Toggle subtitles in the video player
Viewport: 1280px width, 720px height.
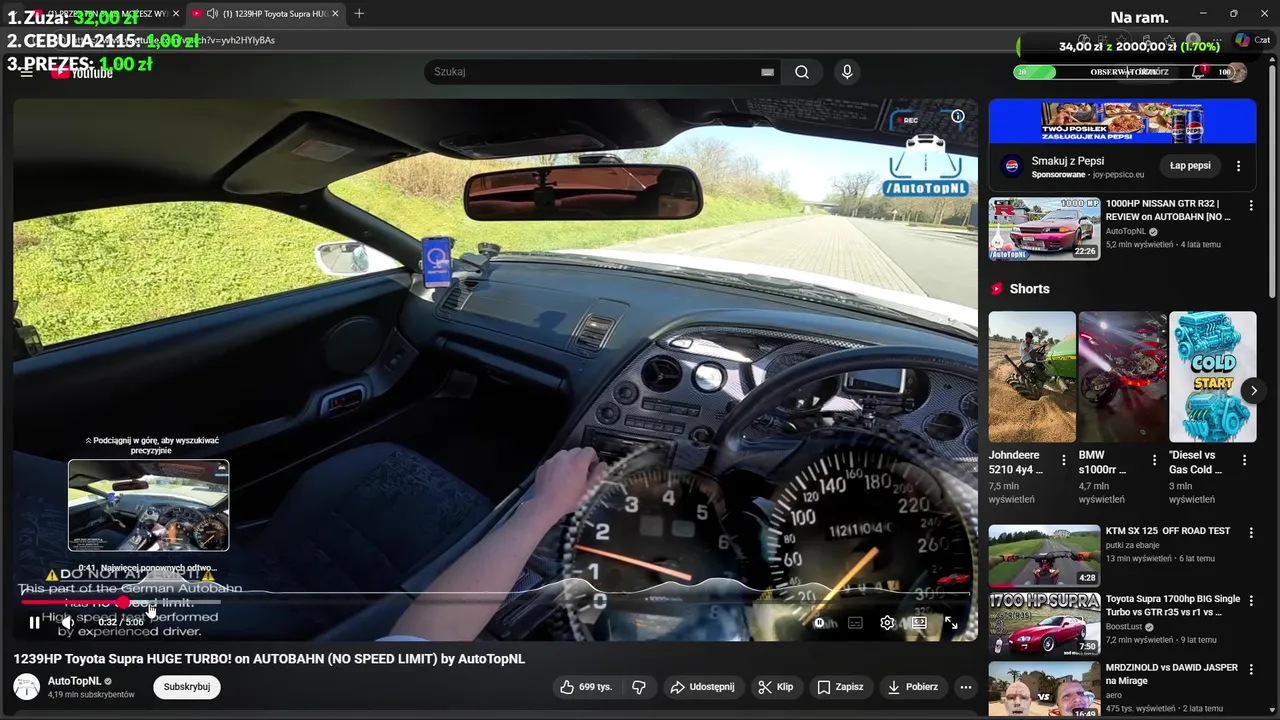[x=855, y=623]
